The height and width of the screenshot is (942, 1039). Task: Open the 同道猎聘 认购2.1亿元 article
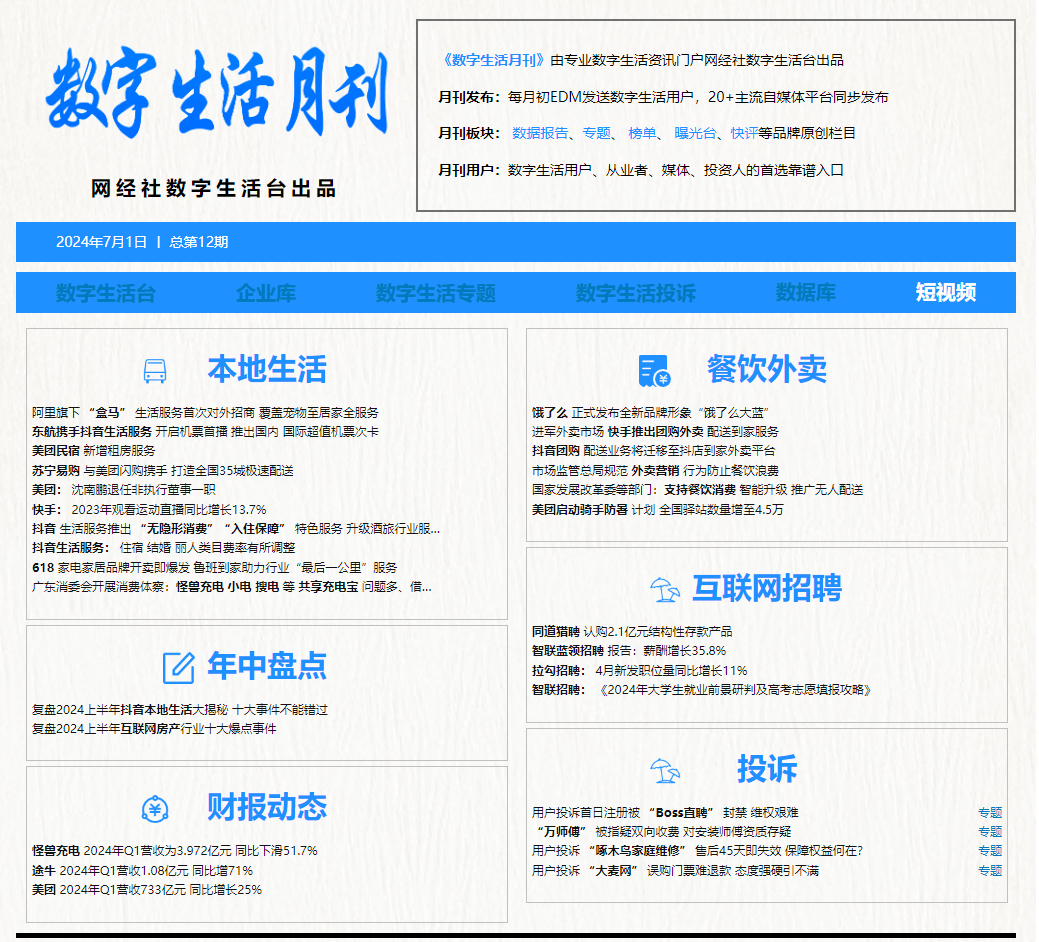pyautogui.click(x=632, y=632)
